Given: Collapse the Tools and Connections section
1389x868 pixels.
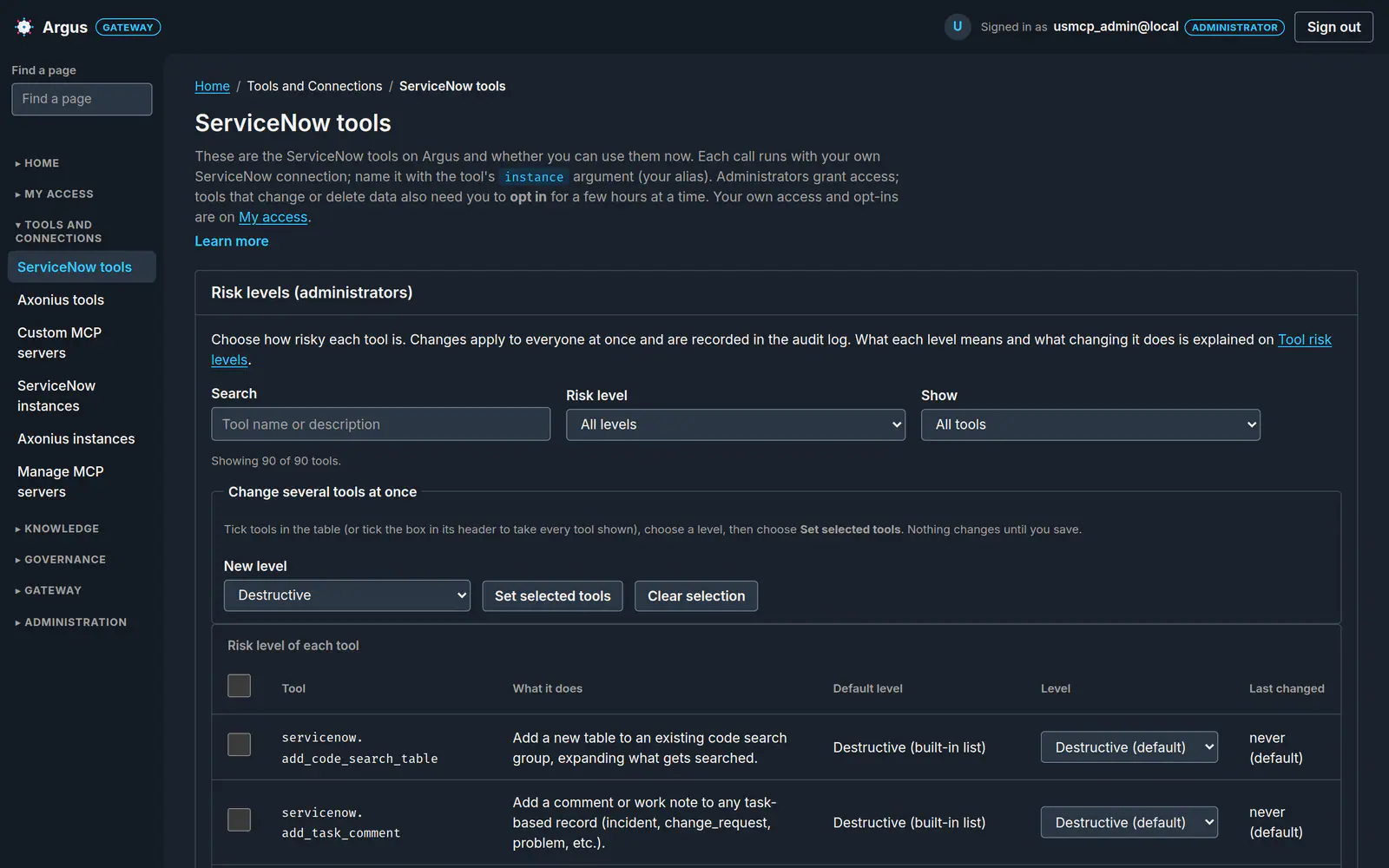Looking at the screenshot, I should [x=58, y=232].
